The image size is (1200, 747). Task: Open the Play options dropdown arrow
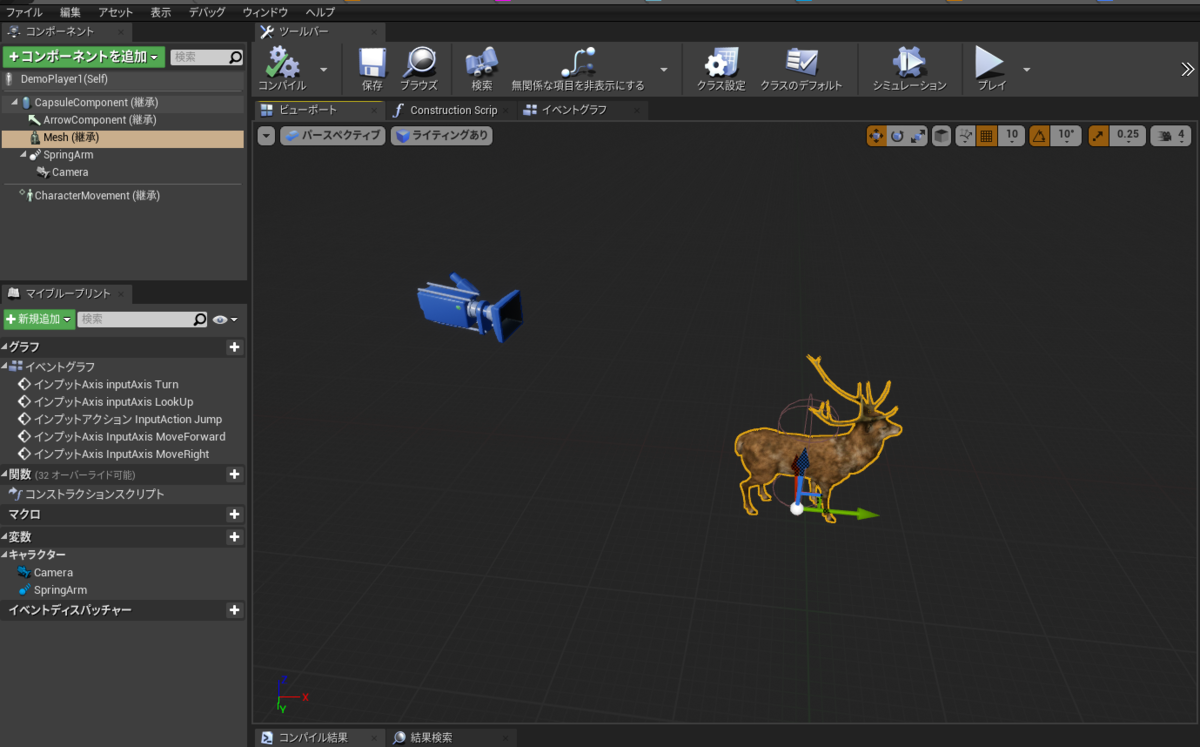[x=1027, y=69]
